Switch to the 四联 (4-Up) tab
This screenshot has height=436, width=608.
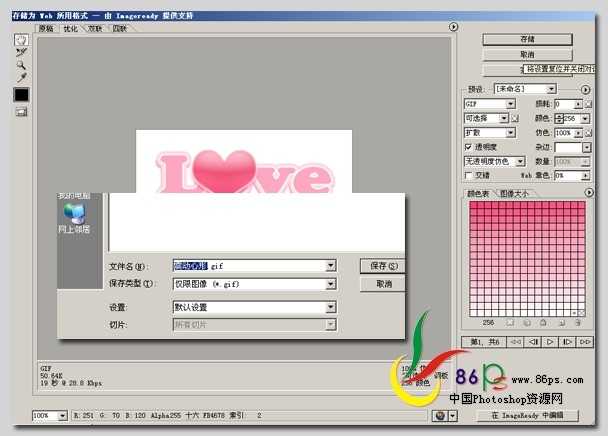(x=119, y=28)
